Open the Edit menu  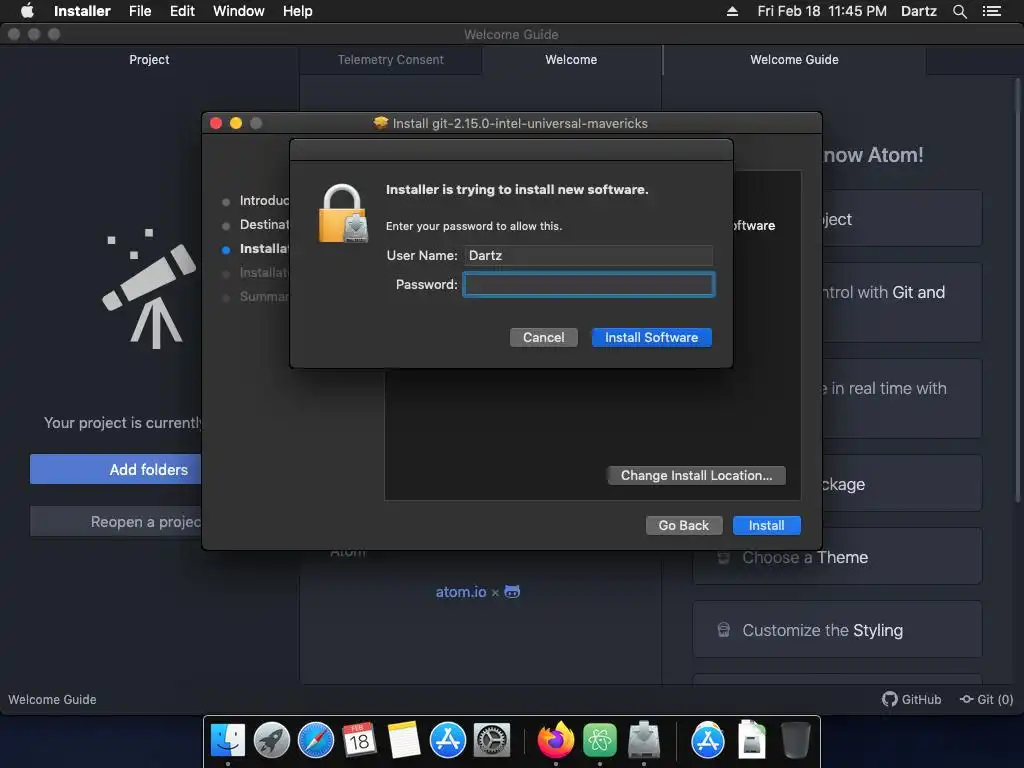[x=182, y=11]
